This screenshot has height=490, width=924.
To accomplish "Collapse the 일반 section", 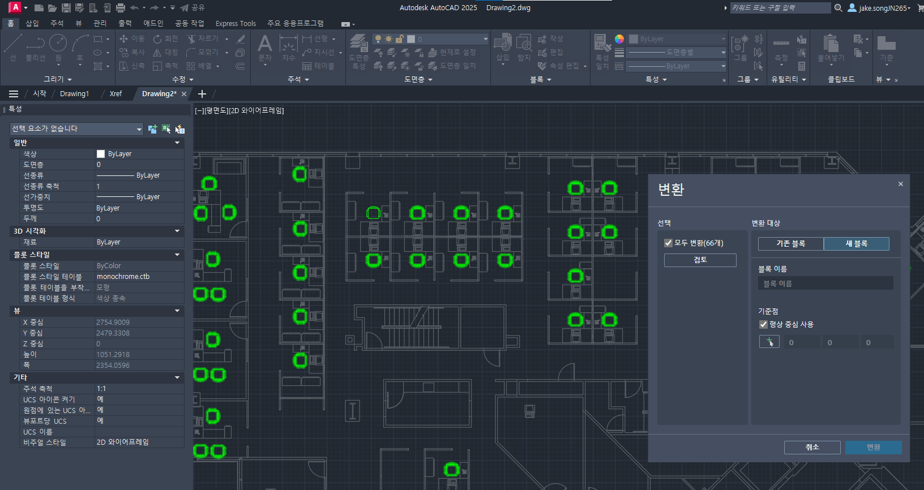I will coord(177,143).
